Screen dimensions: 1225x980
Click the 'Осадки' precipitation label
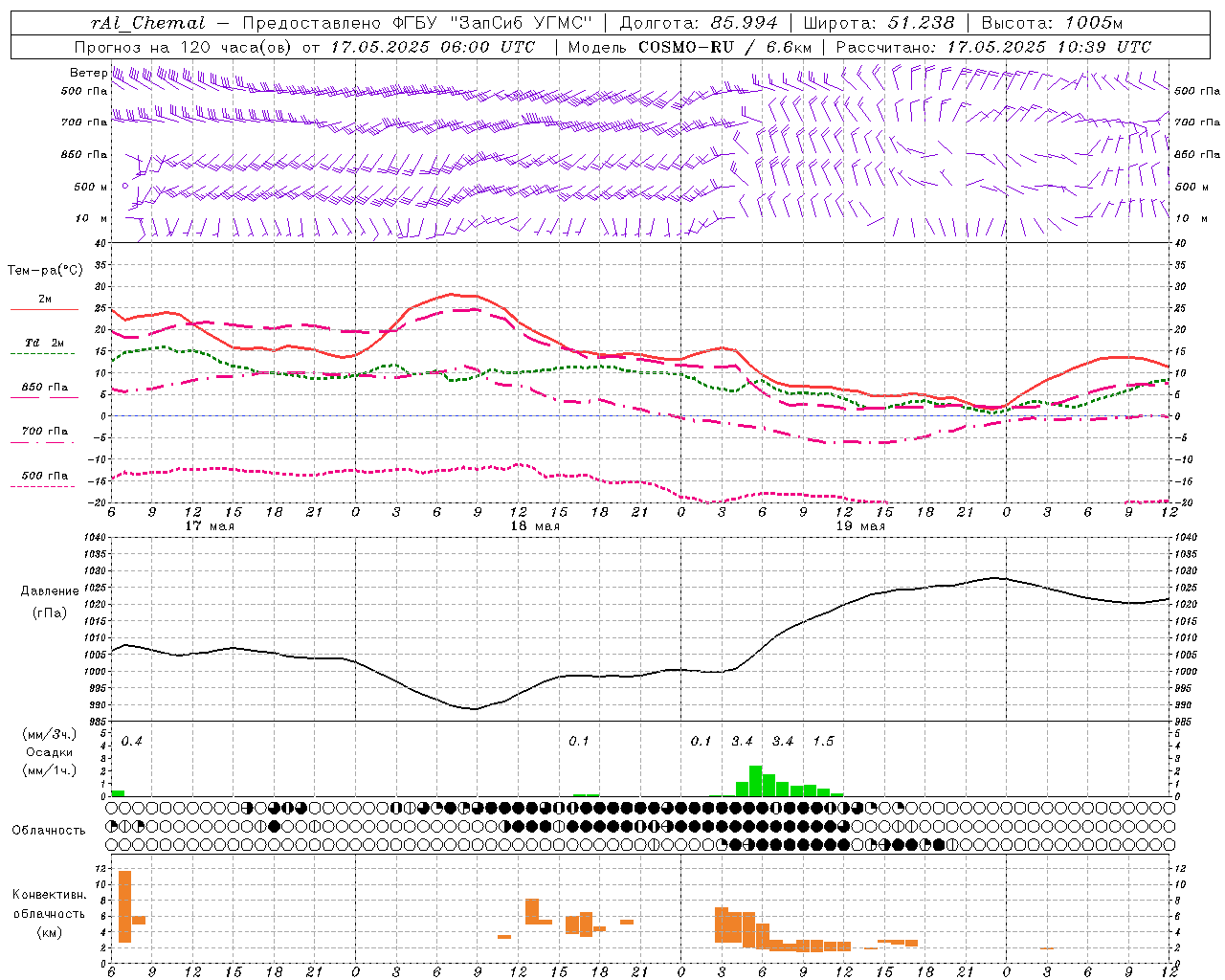pos(50,752)
